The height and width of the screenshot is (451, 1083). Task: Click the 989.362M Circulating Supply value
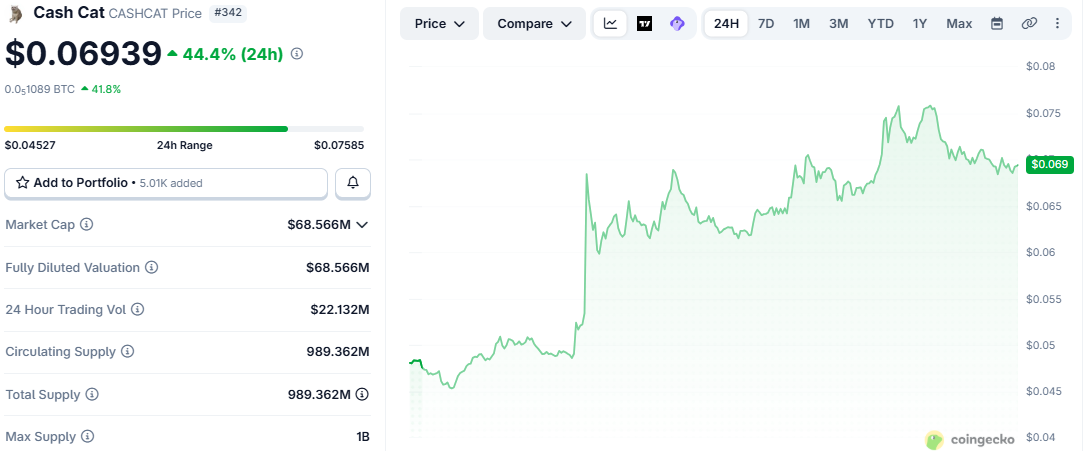(x=338, y=352)
